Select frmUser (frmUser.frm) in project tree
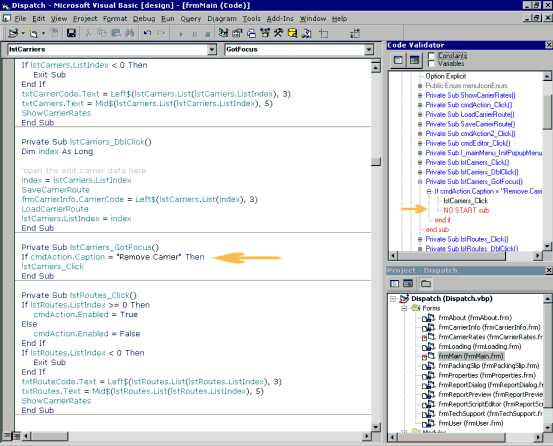The image size is (553, 446). [x=471, y=423]
